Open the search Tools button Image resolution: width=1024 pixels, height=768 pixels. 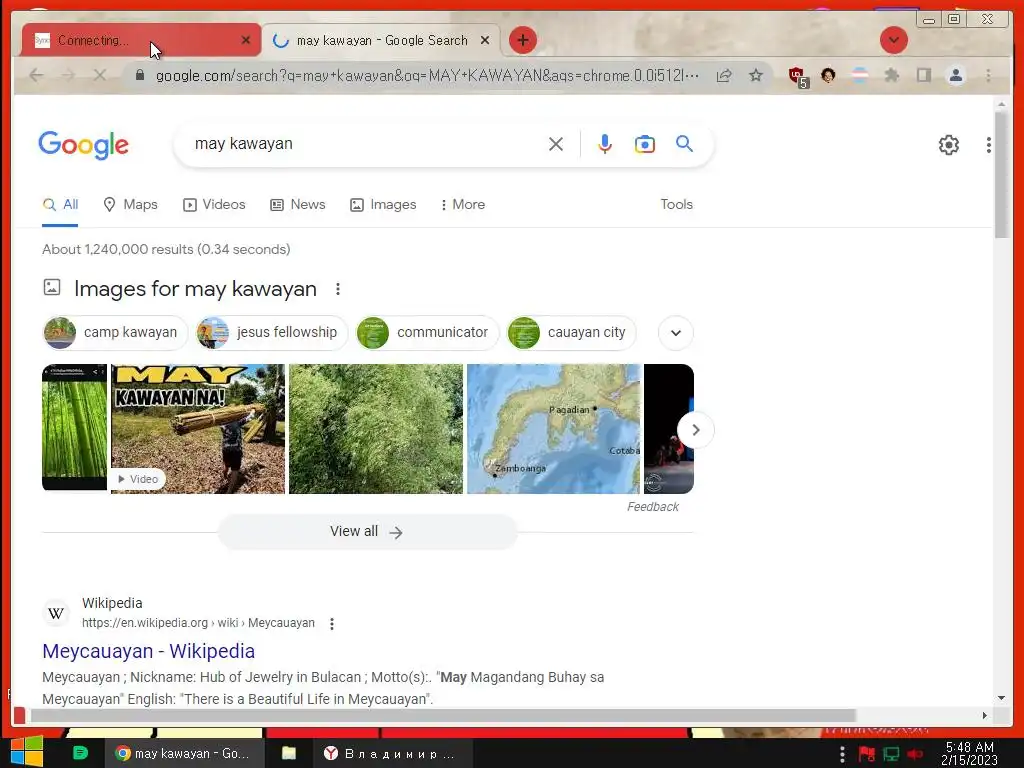676,204
